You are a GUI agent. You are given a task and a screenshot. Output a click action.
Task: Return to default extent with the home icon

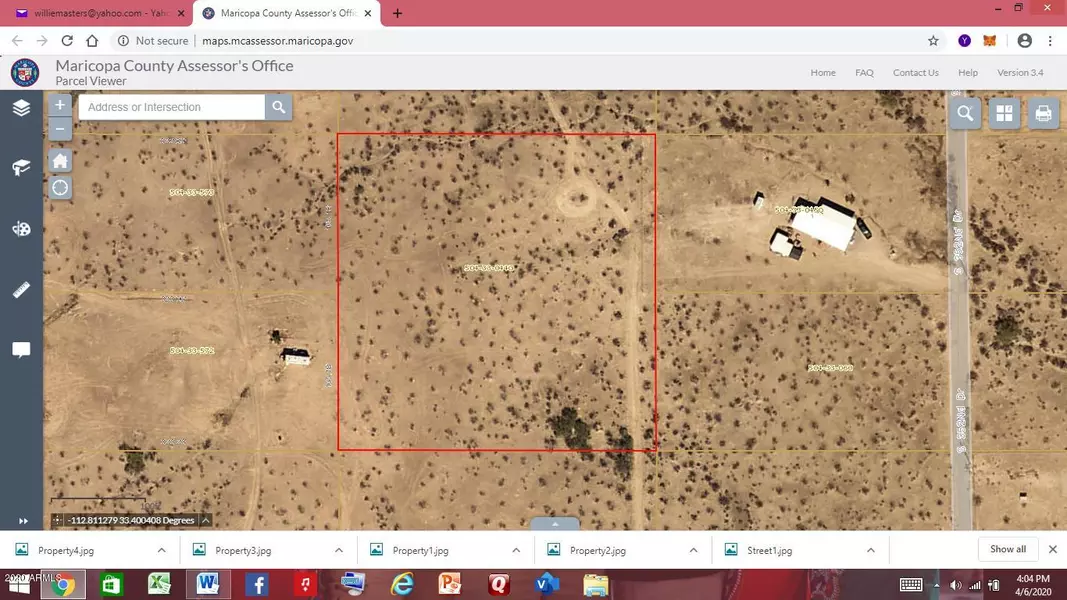pos(59,159)
